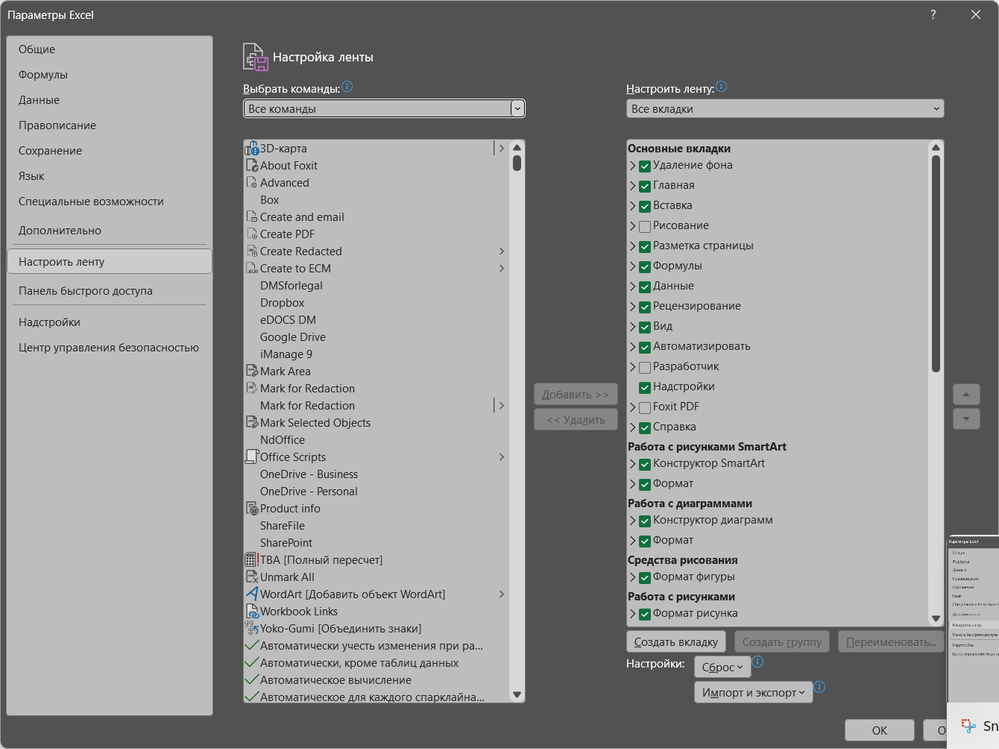
Task: Click the commands list scrollbar thumb
Action: coord(517,163)
